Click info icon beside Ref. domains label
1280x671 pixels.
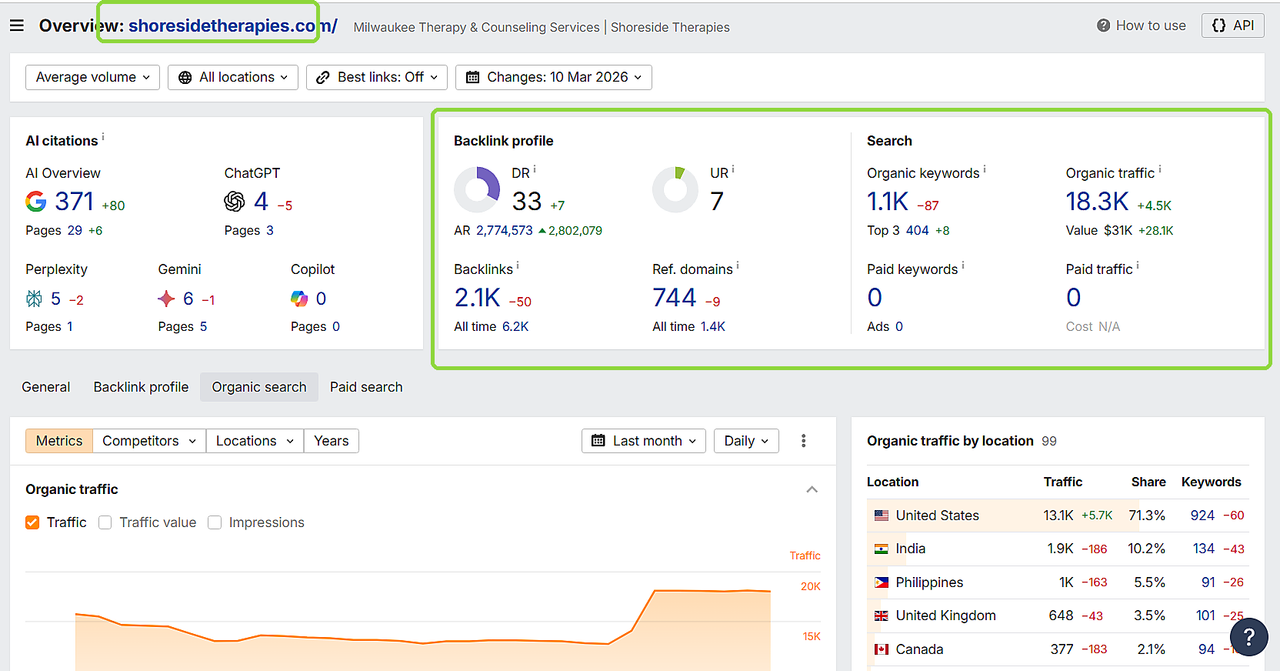click(738, 267)
